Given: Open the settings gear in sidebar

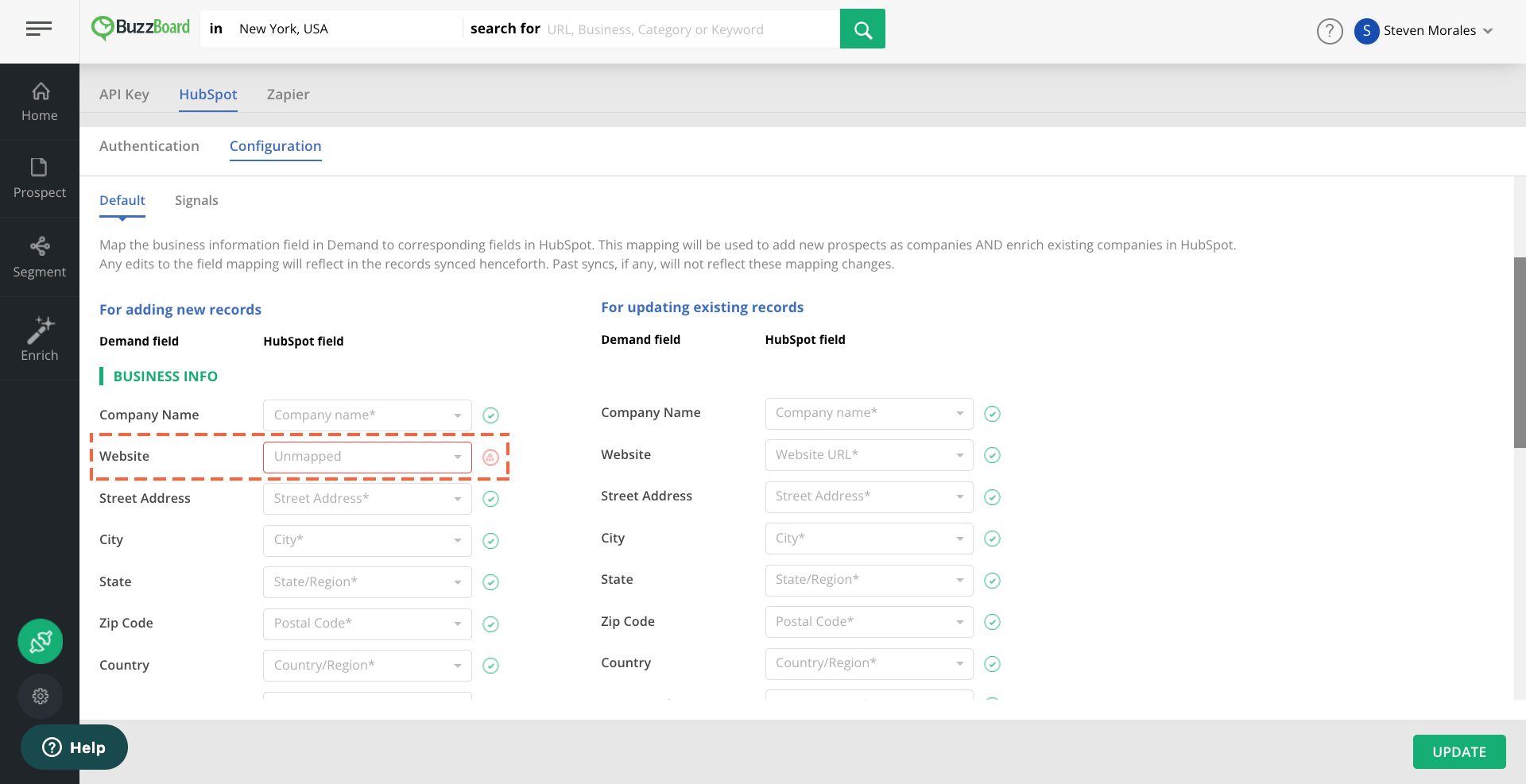Looking at the screenshot, I should click(41, 696).
